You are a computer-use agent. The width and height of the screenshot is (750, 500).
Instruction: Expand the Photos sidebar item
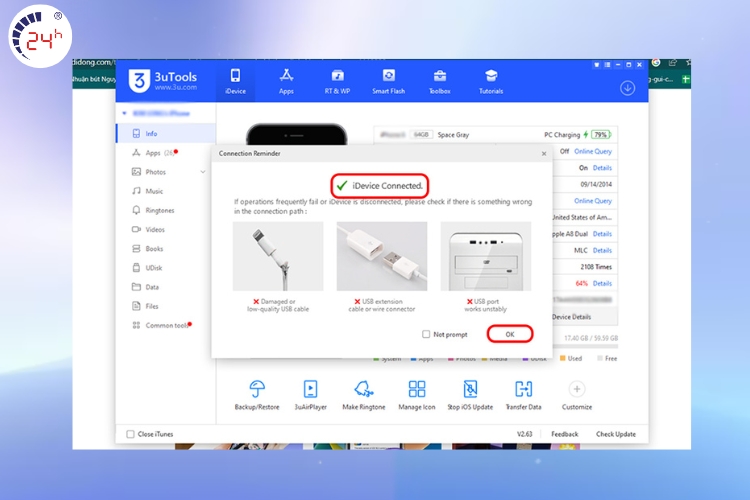coord(203,172)
